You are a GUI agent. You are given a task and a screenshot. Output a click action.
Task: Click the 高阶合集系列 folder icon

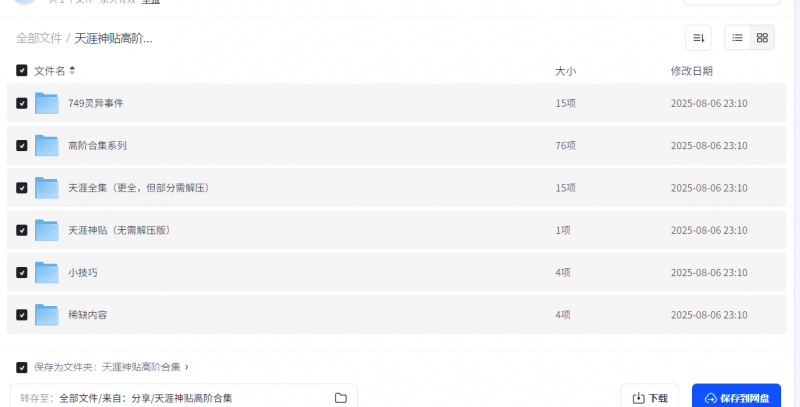(x=46, y=145)
